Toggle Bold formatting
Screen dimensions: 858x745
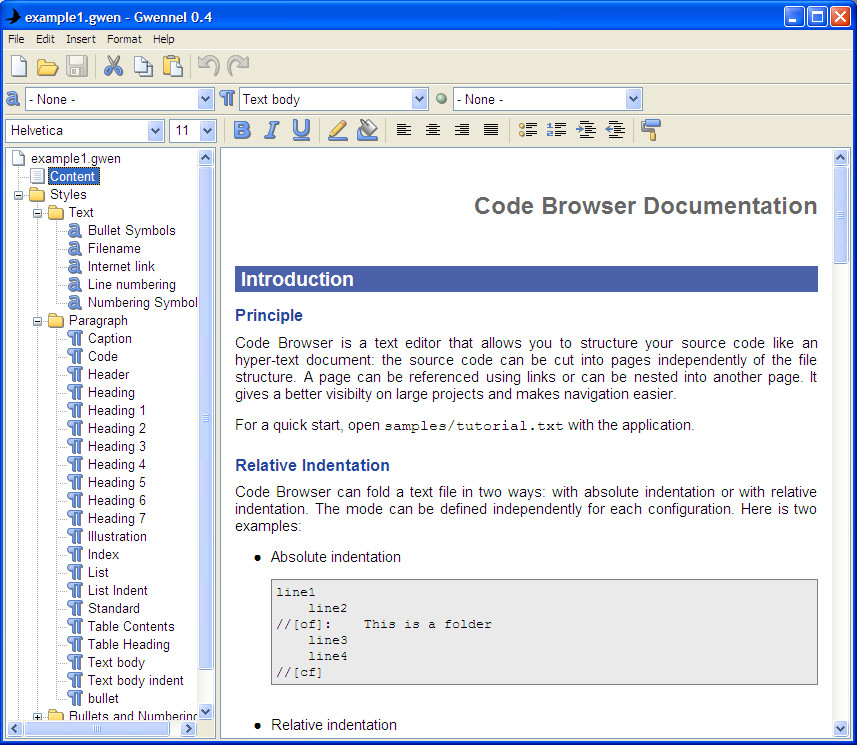[x=242, y=130]
